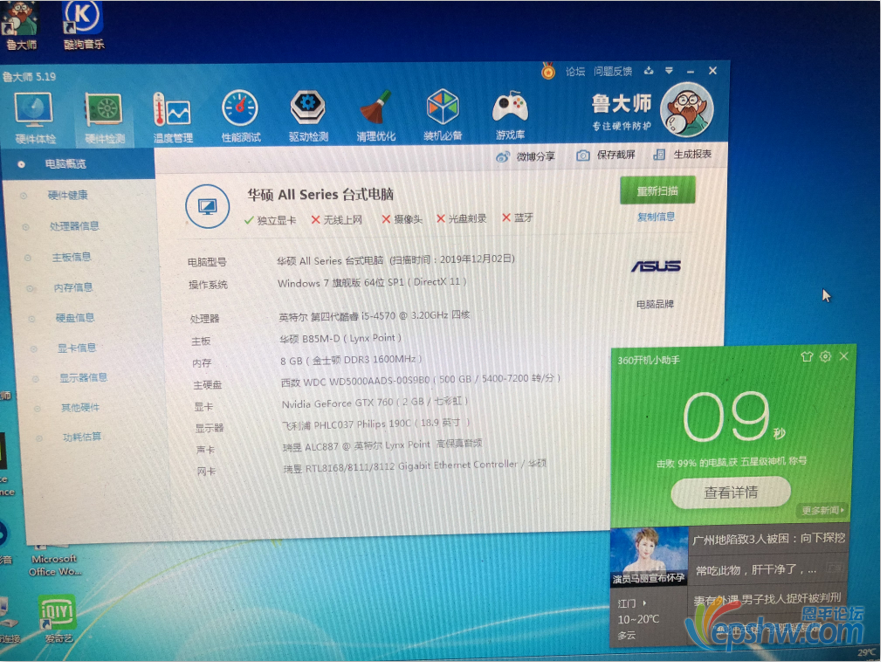
Task: Open 驱动检测 driver detection icon
Action: pyautogui.click(x=308, y=116)
